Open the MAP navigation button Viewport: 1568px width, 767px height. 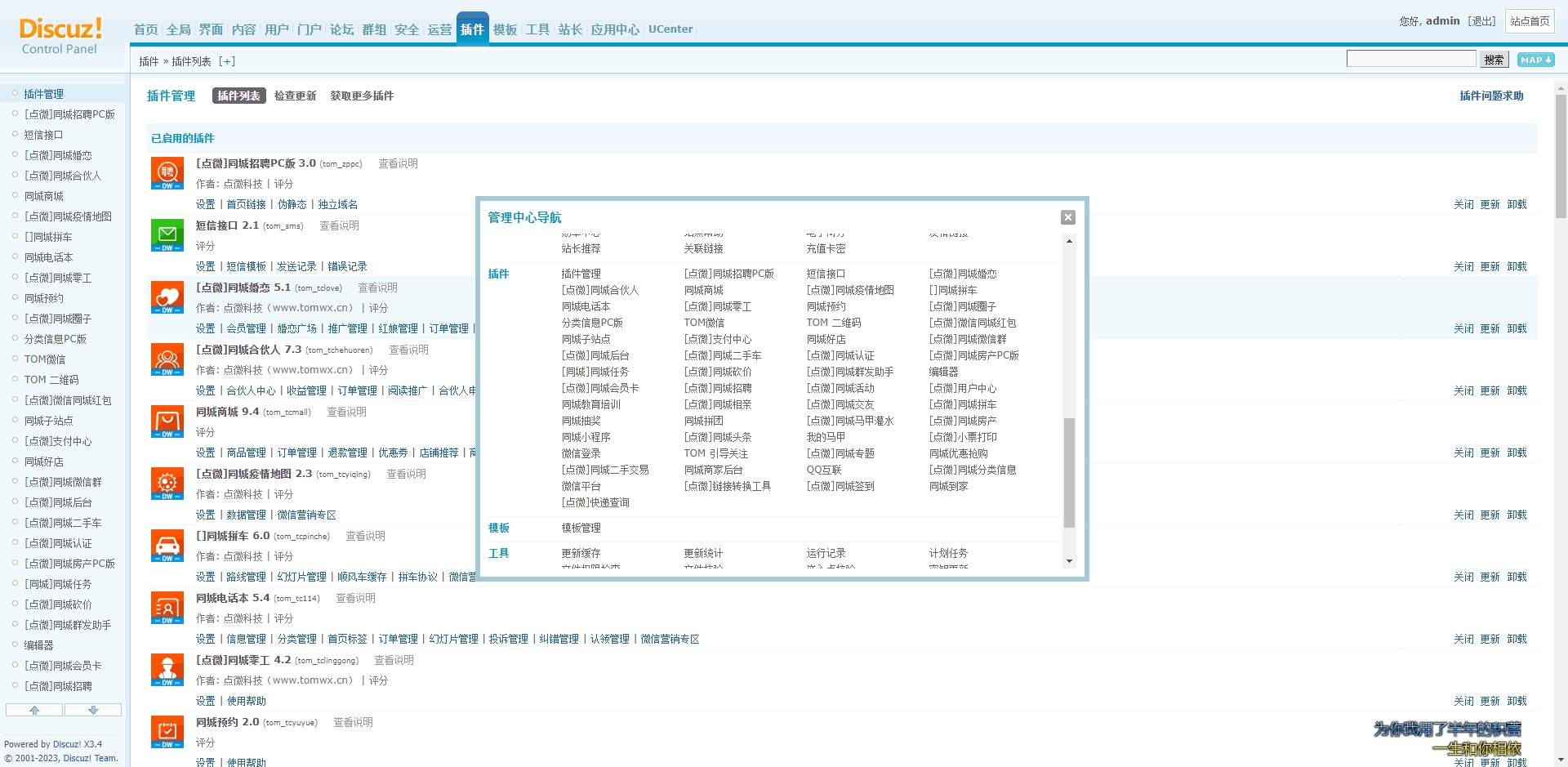pos(1535,60)
